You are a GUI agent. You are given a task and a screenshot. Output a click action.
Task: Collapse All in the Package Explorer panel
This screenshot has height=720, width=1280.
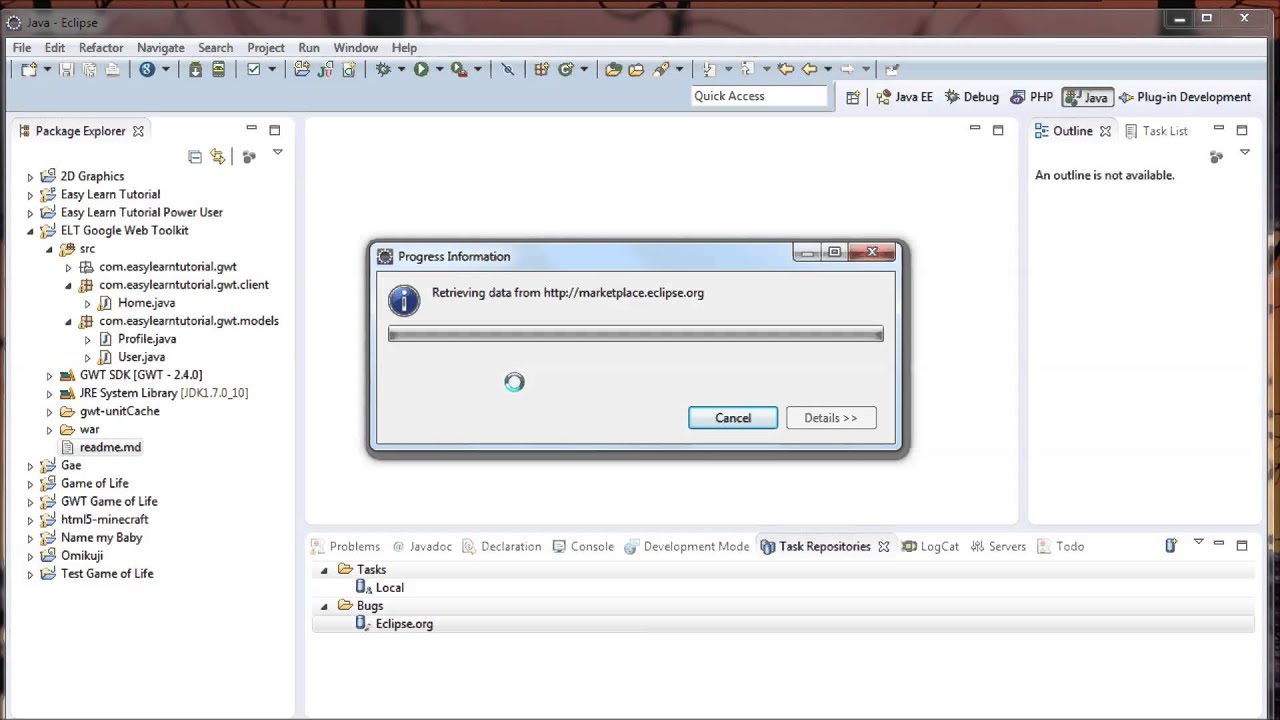[195, 156]
